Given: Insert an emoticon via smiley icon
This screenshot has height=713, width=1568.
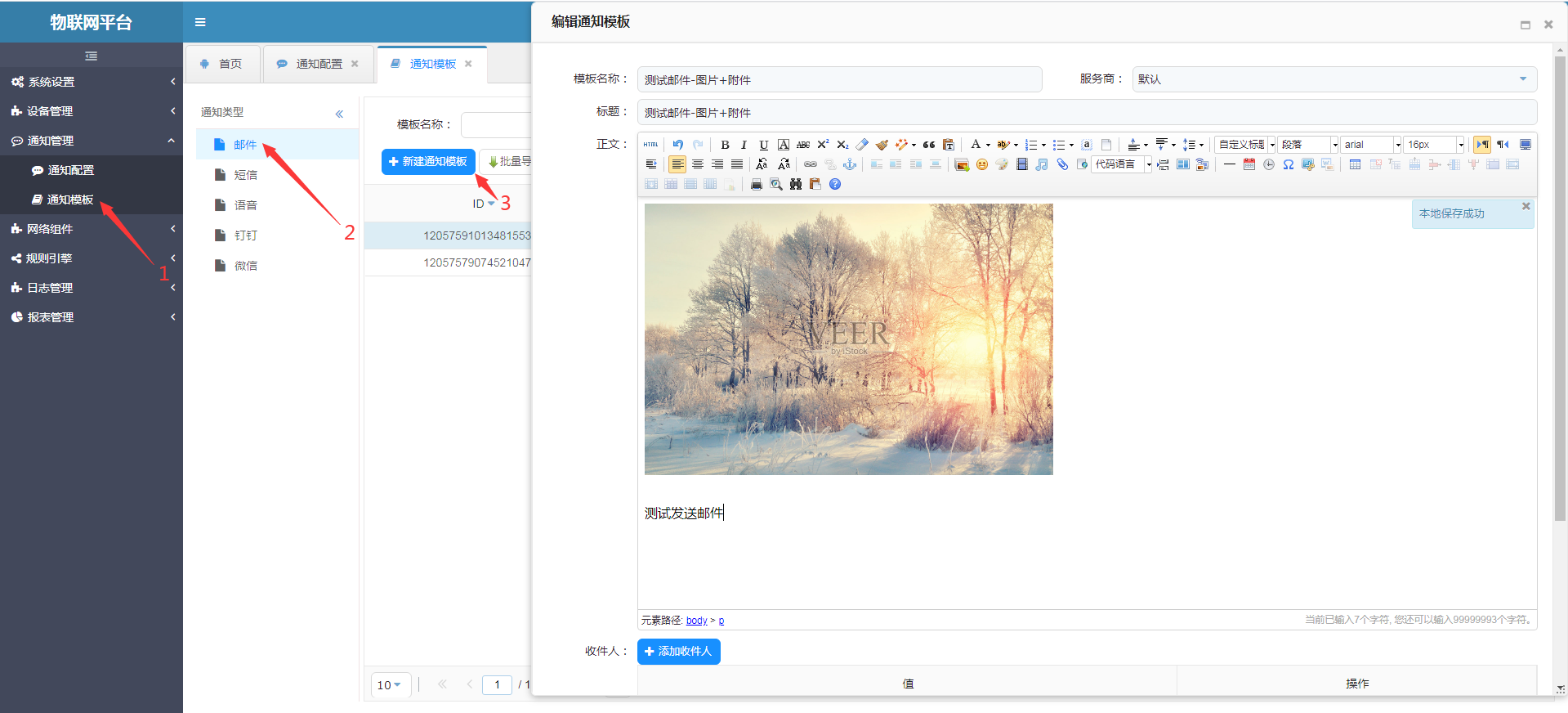Looking at the screenshot, I should 981,164.
